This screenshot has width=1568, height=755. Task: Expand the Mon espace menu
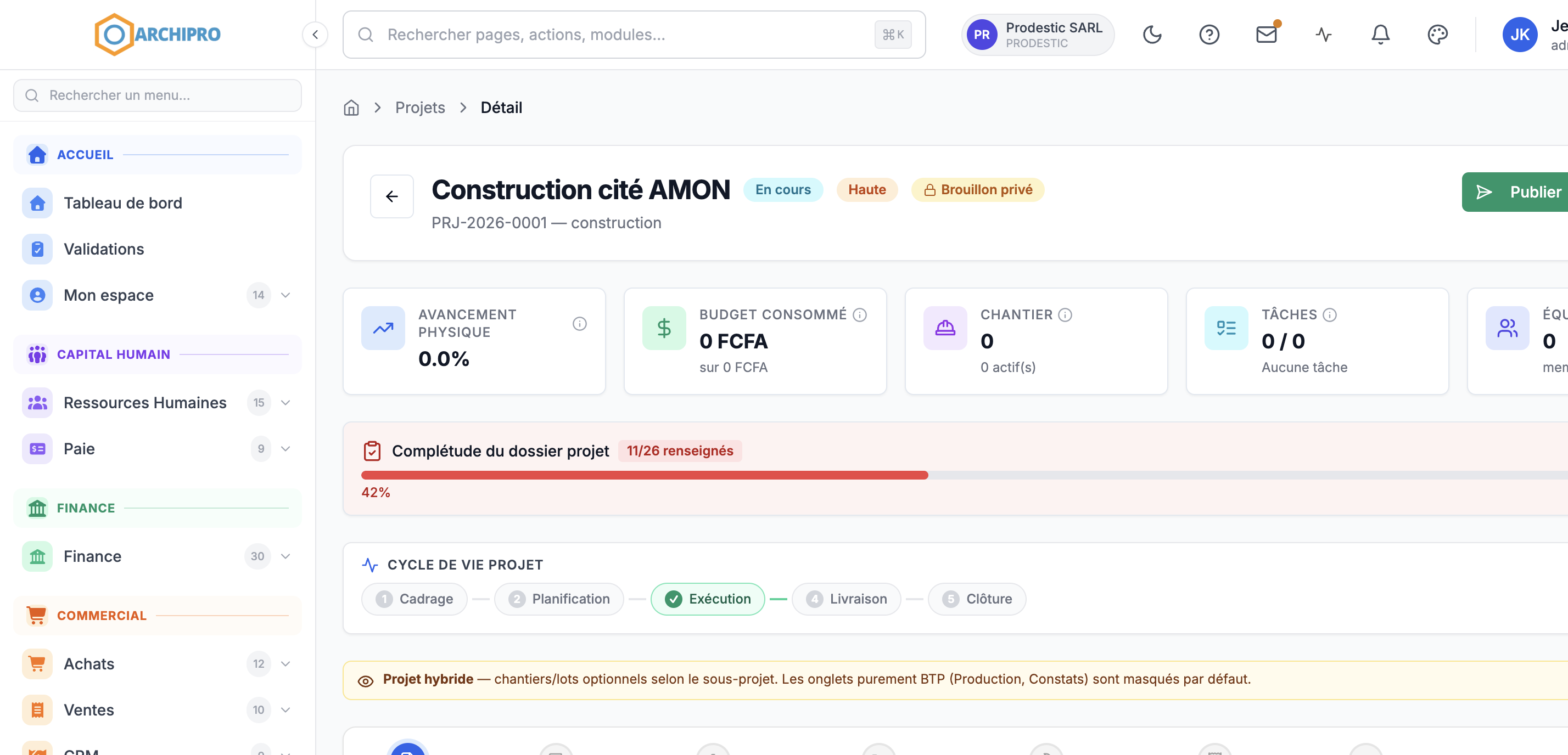coord(285,295)
